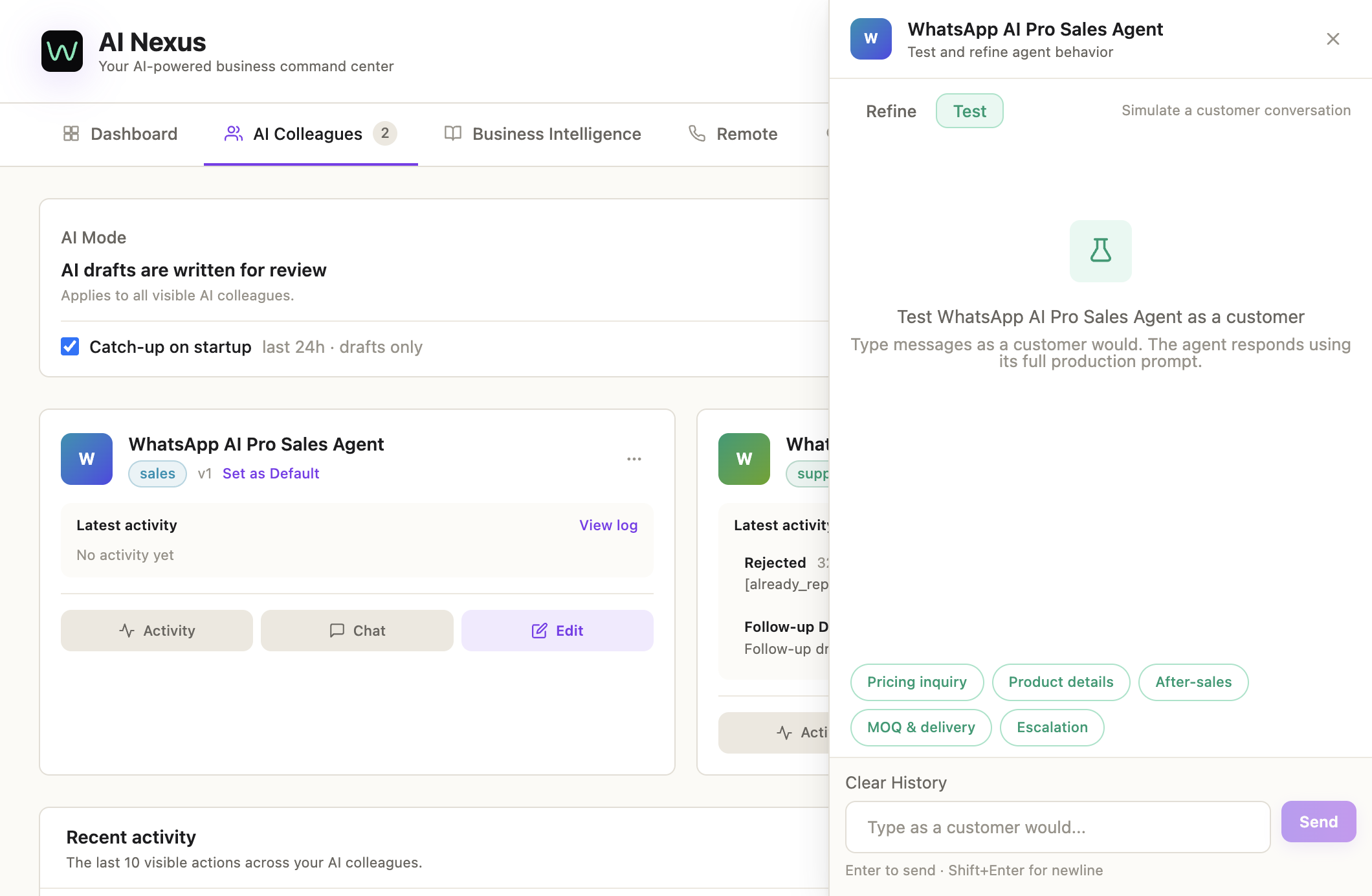
Task: Open Activity for the Sales Agent
Action: coord(157,631)
